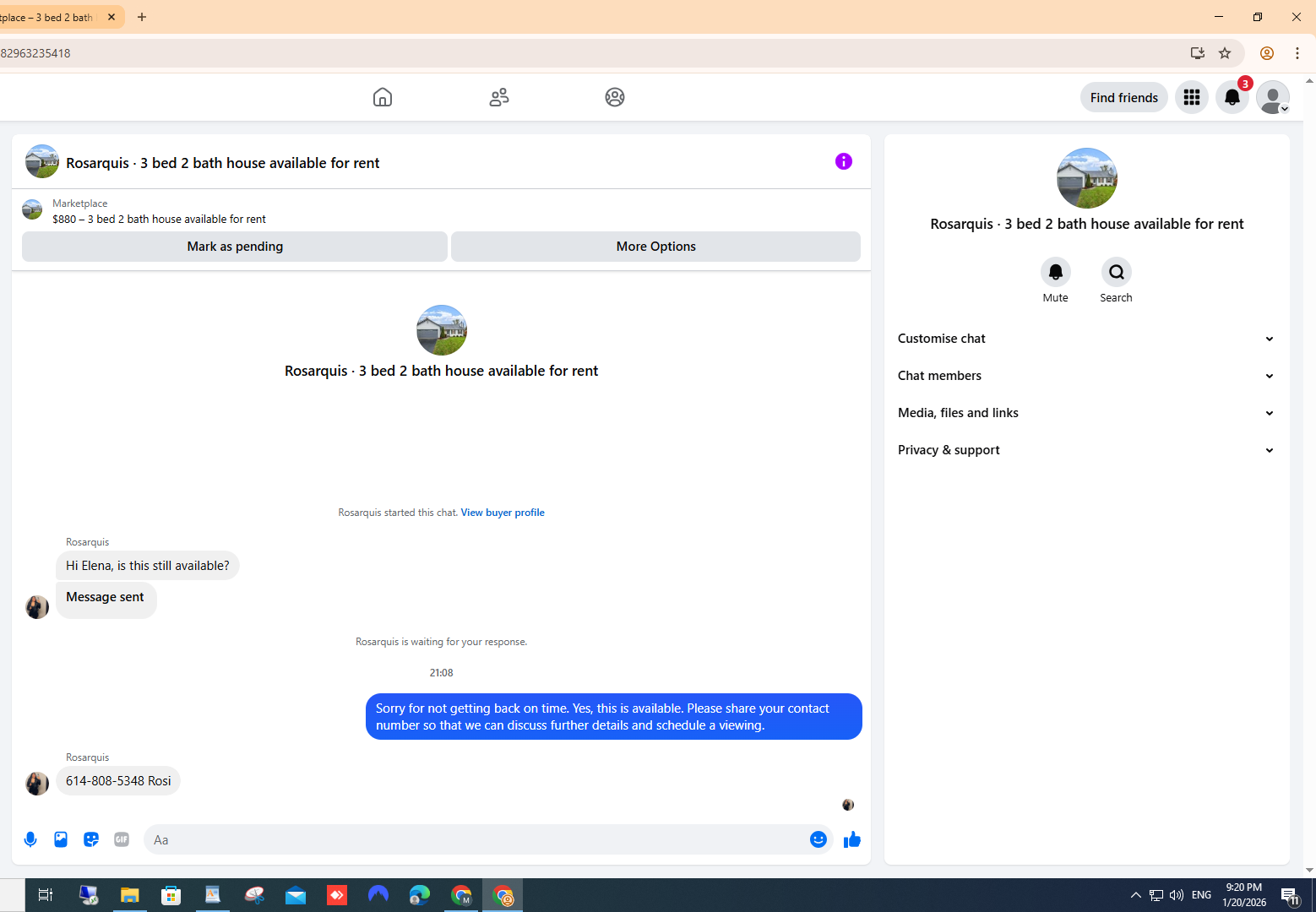Send a thumbs-up like
The image size is (1316, 912).
pyautogui.click(x=852, y=839)
